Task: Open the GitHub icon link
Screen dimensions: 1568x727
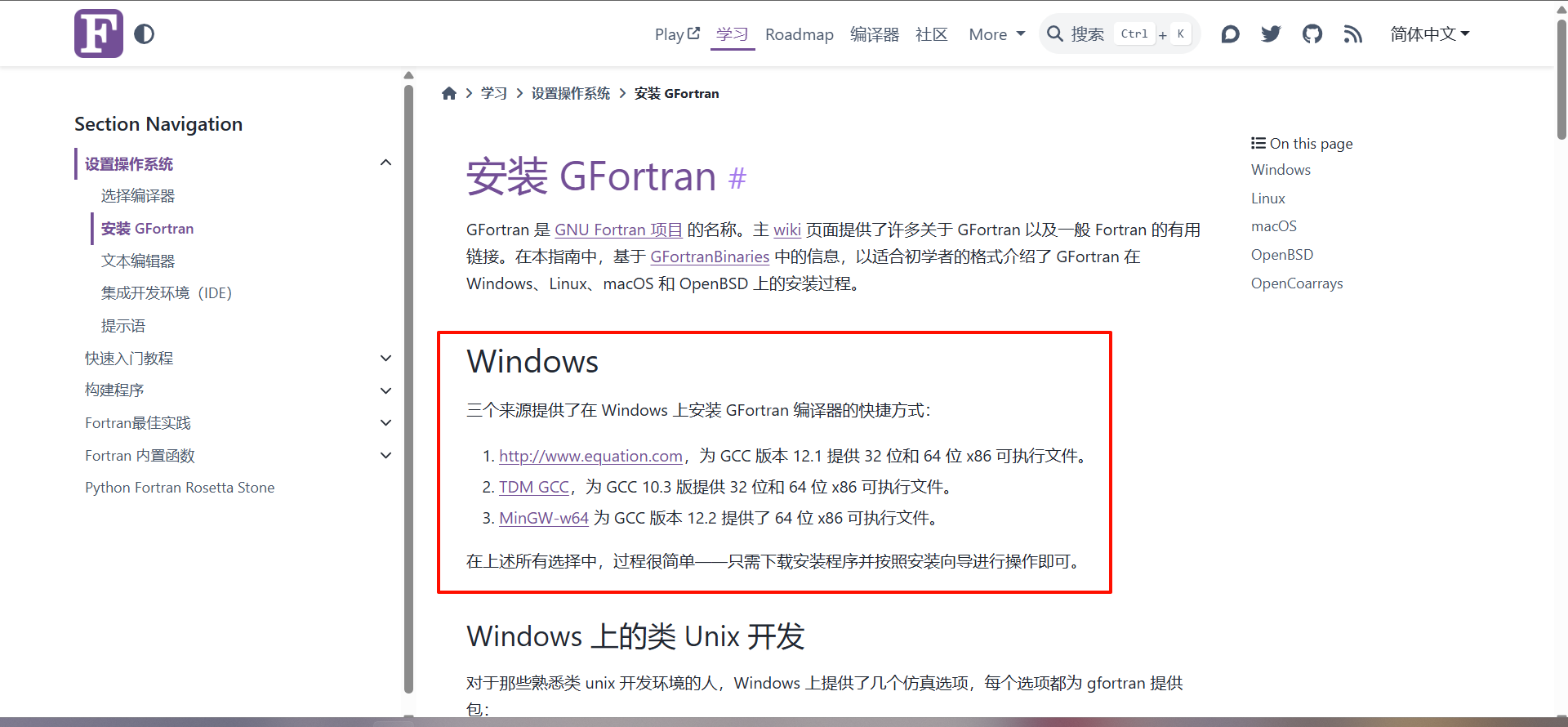Action: click(x=1312, y=34)
